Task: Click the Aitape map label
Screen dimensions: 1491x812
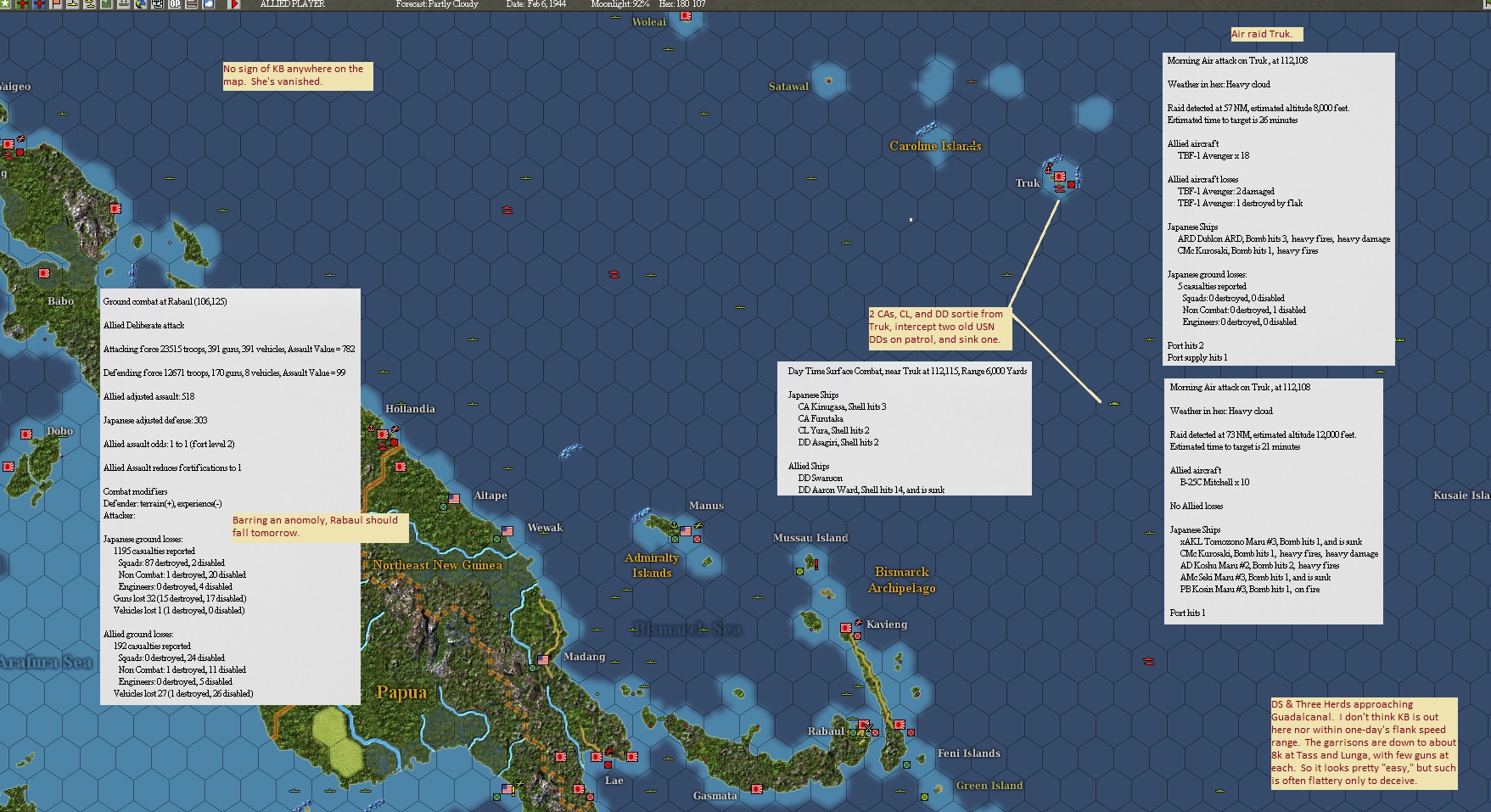Action: click(x=490, y=496)
